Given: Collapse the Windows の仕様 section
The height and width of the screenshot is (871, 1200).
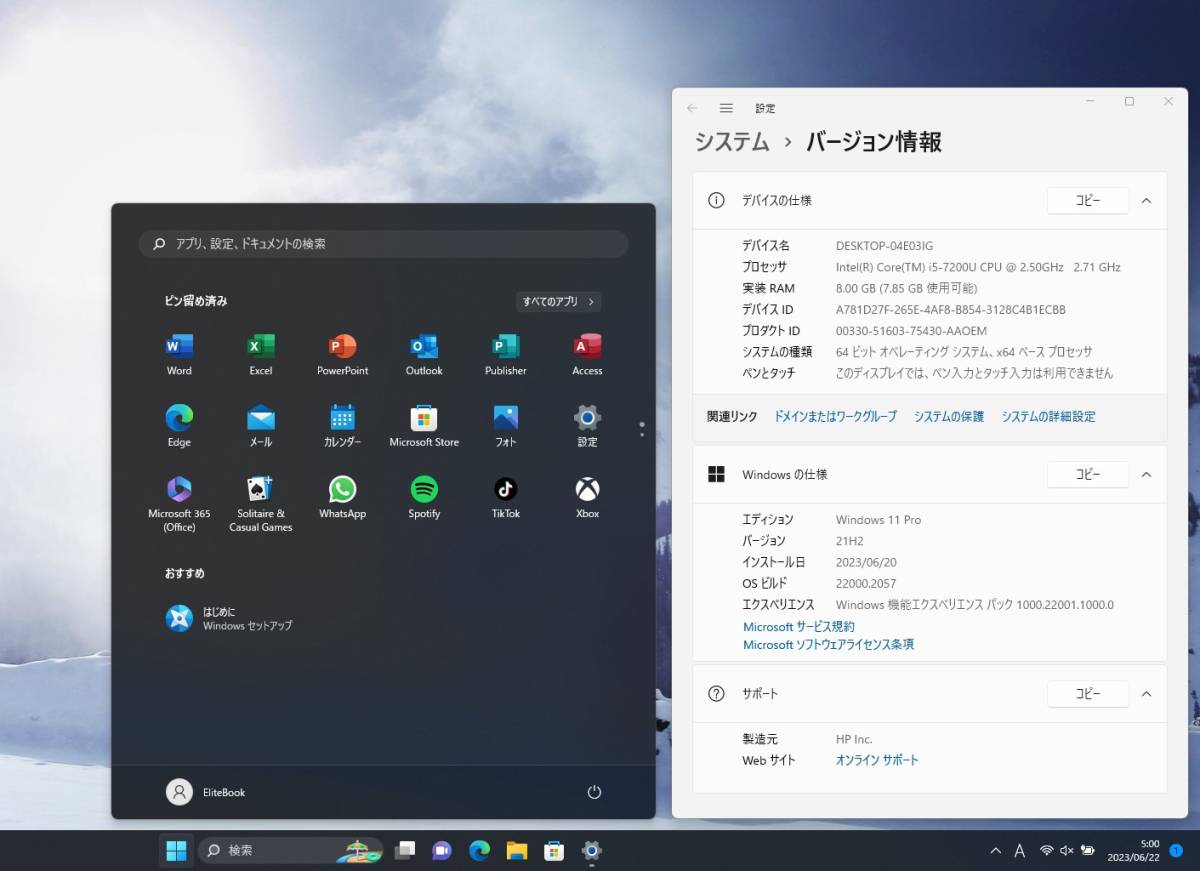Looking at the screenshot, I should pyautogui.click(x=1146, y=474).
